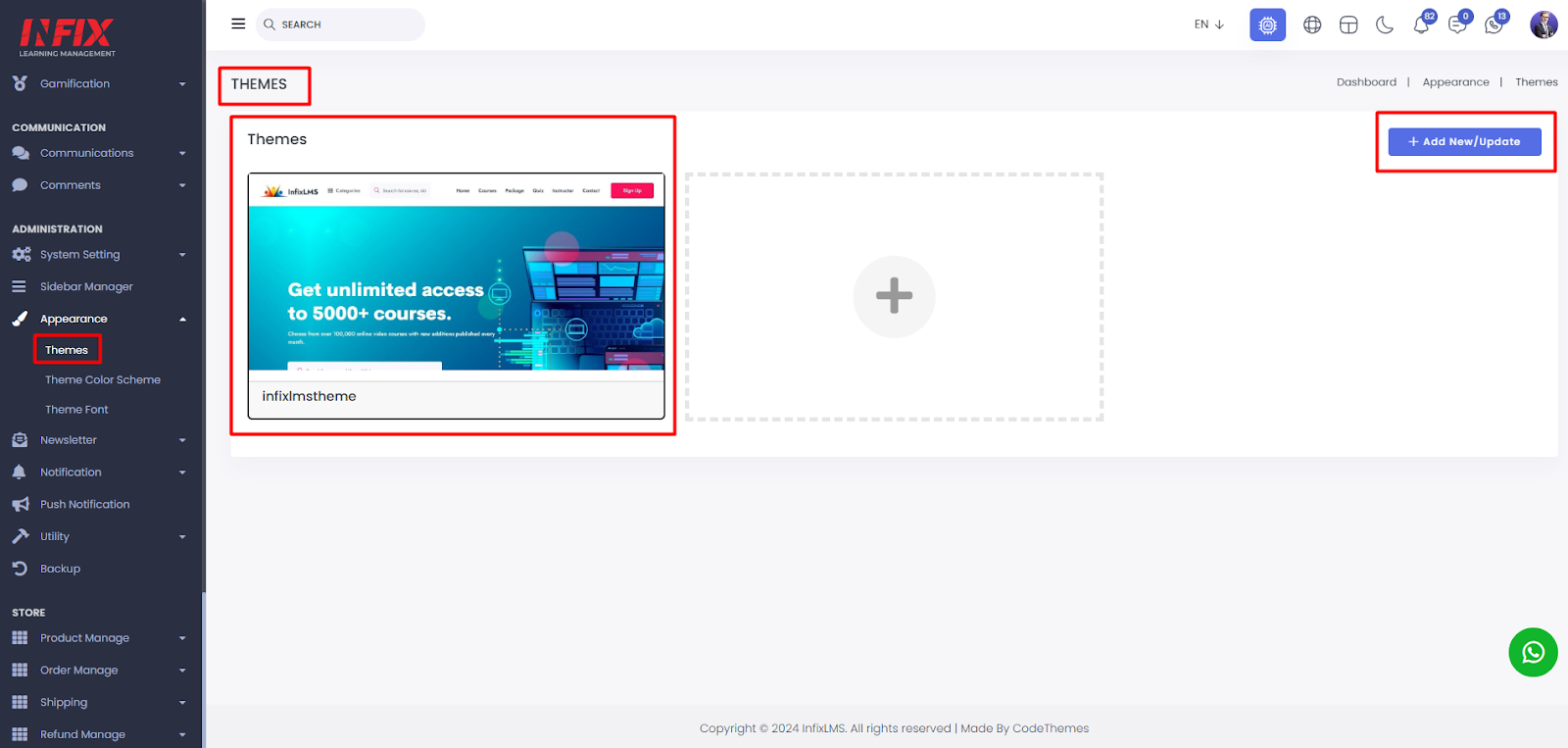
Task: Click the Product Manage grid icon
Action: (x=20, y=638)
